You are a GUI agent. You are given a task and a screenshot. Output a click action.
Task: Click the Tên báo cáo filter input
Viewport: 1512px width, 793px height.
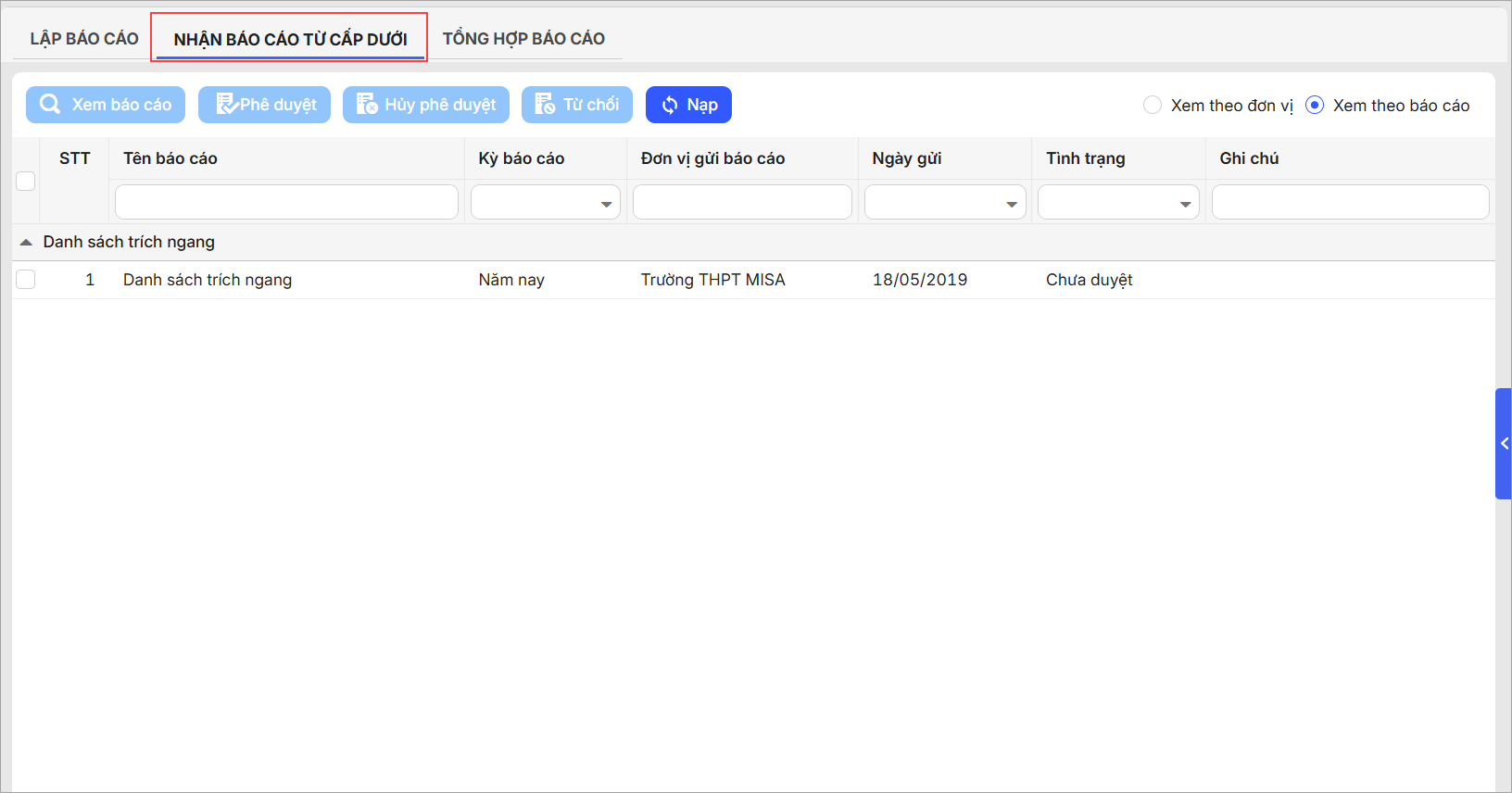click(x=286, y=202)
